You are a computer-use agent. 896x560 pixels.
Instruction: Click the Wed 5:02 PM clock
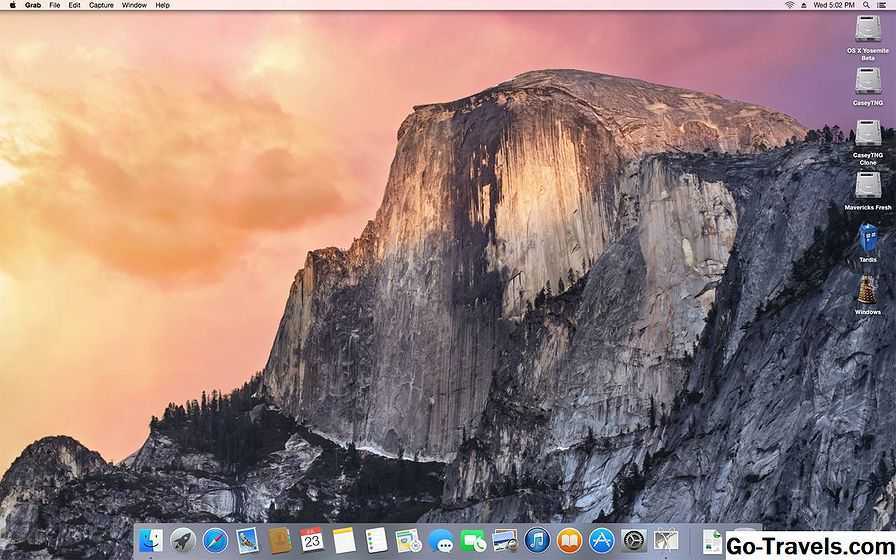point(833,5)
